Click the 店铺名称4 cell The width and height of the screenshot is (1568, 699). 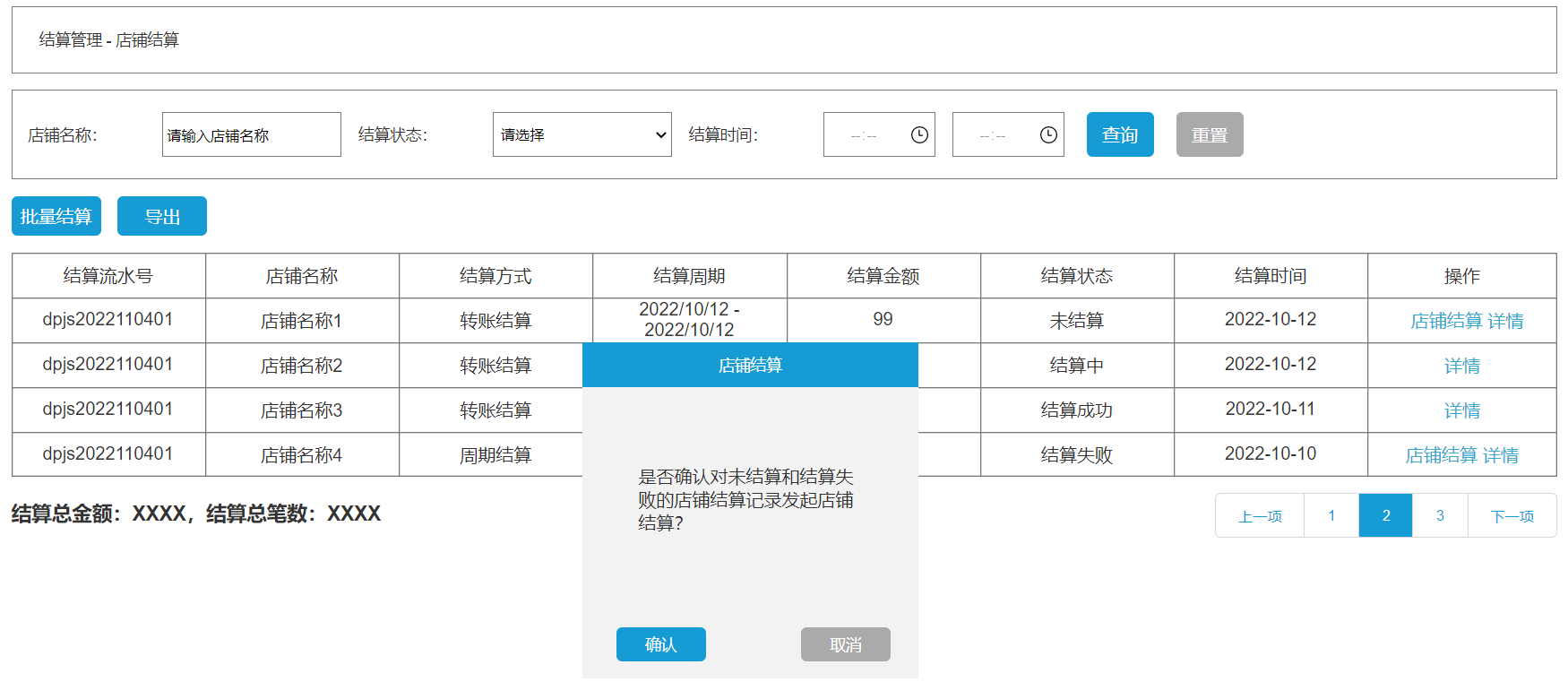(x=302, y=455)
